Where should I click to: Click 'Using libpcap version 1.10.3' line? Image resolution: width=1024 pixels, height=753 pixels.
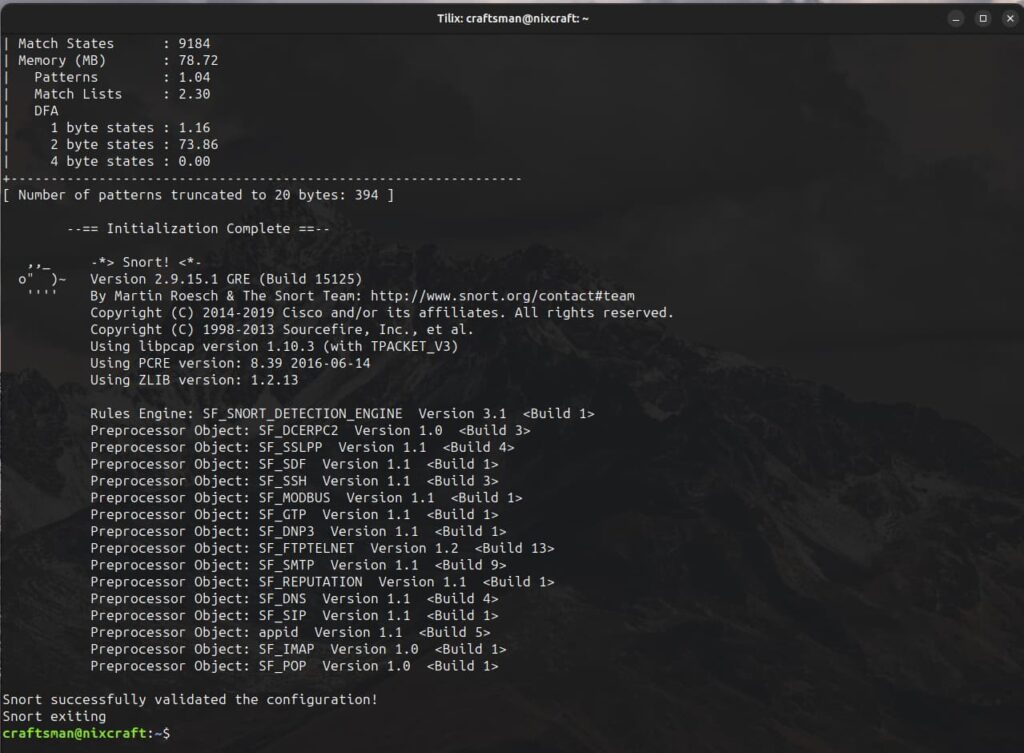[274, 346]
